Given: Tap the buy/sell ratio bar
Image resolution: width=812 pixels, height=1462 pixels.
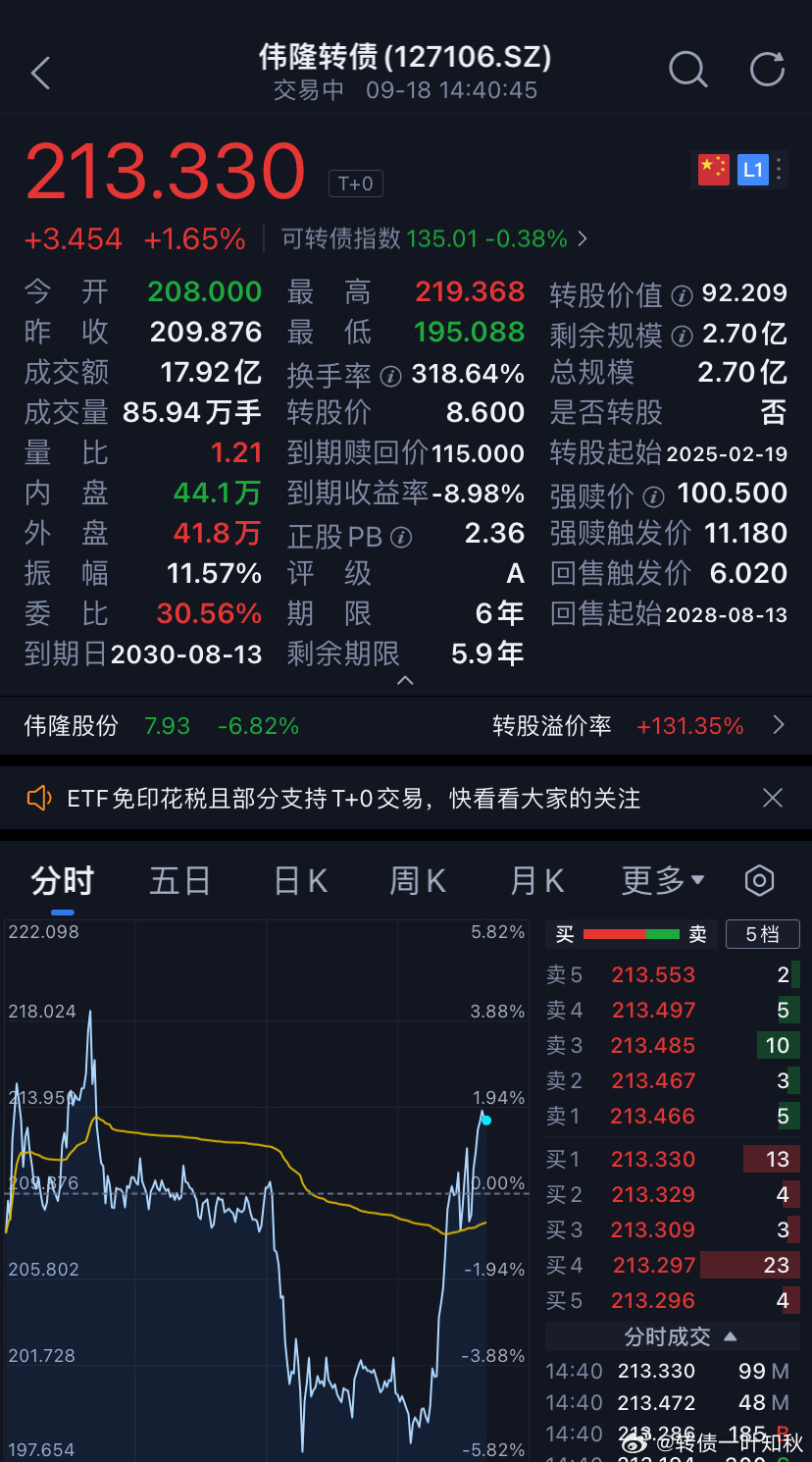Looking at the screenshot, I should [632, 934].
